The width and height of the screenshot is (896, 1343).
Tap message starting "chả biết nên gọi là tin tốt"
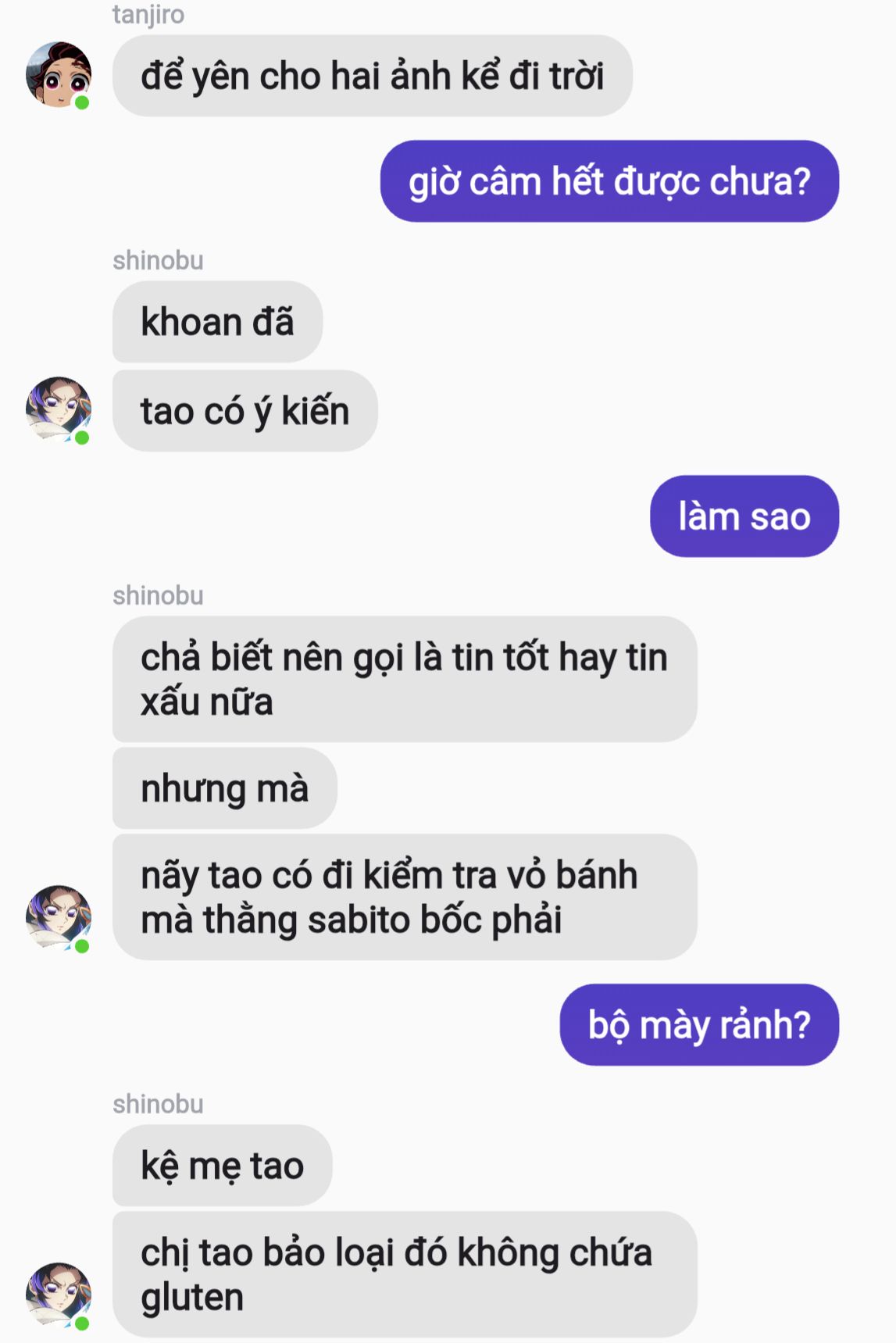(405, 679)
